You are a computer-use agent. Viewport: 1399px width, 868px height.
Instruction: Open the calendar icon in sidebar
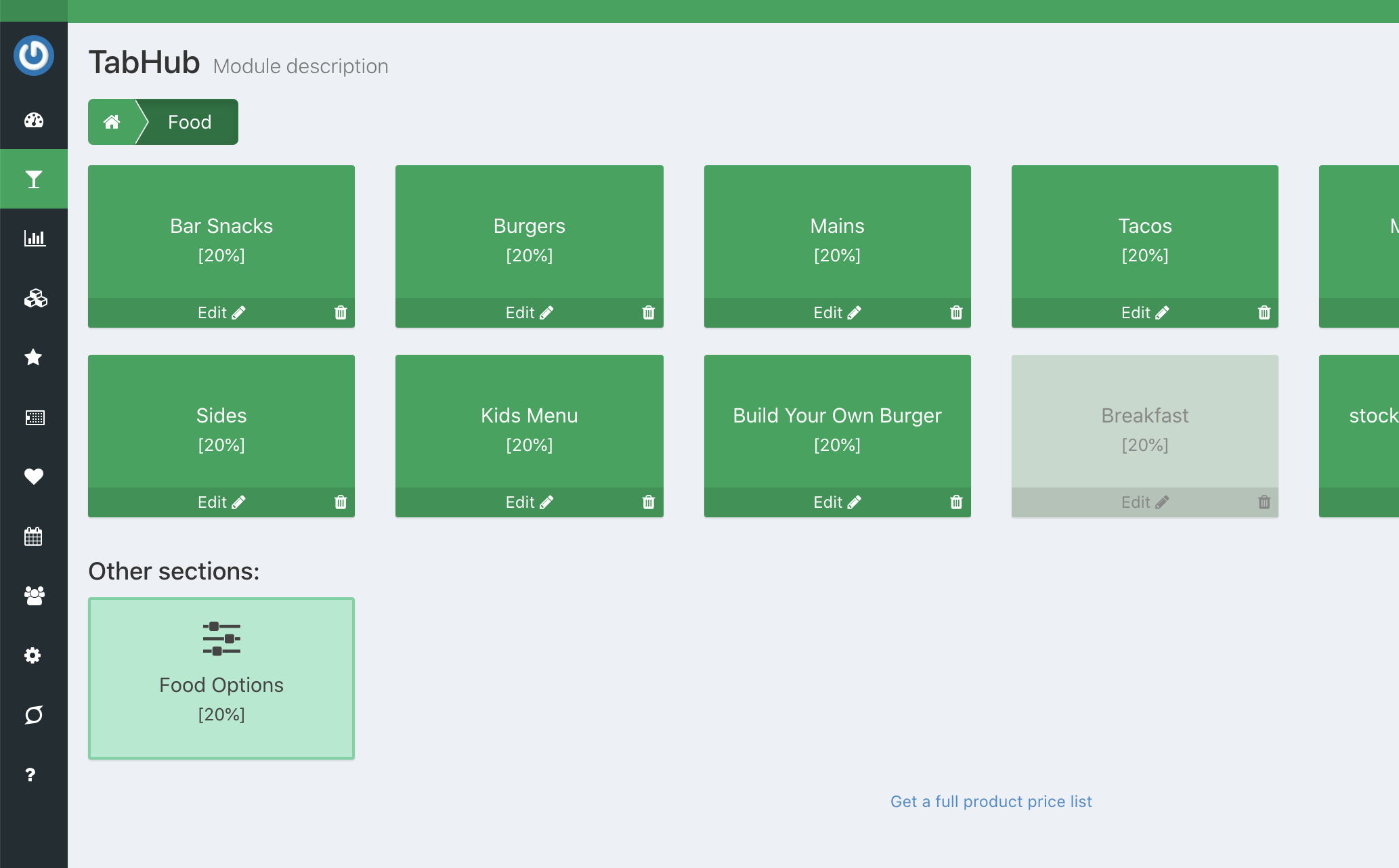point(34,536)
